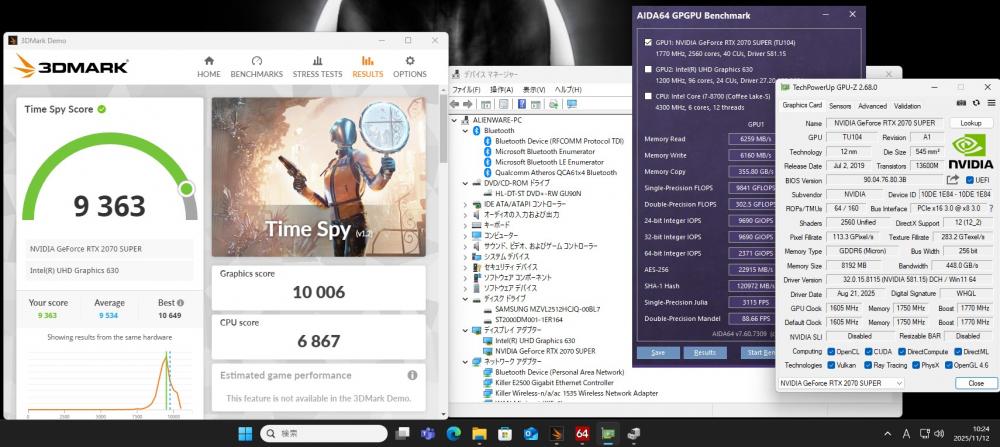Expand the システム デバイス category
This screenshot has height=447, width=1000.
(x=466, y=256)
